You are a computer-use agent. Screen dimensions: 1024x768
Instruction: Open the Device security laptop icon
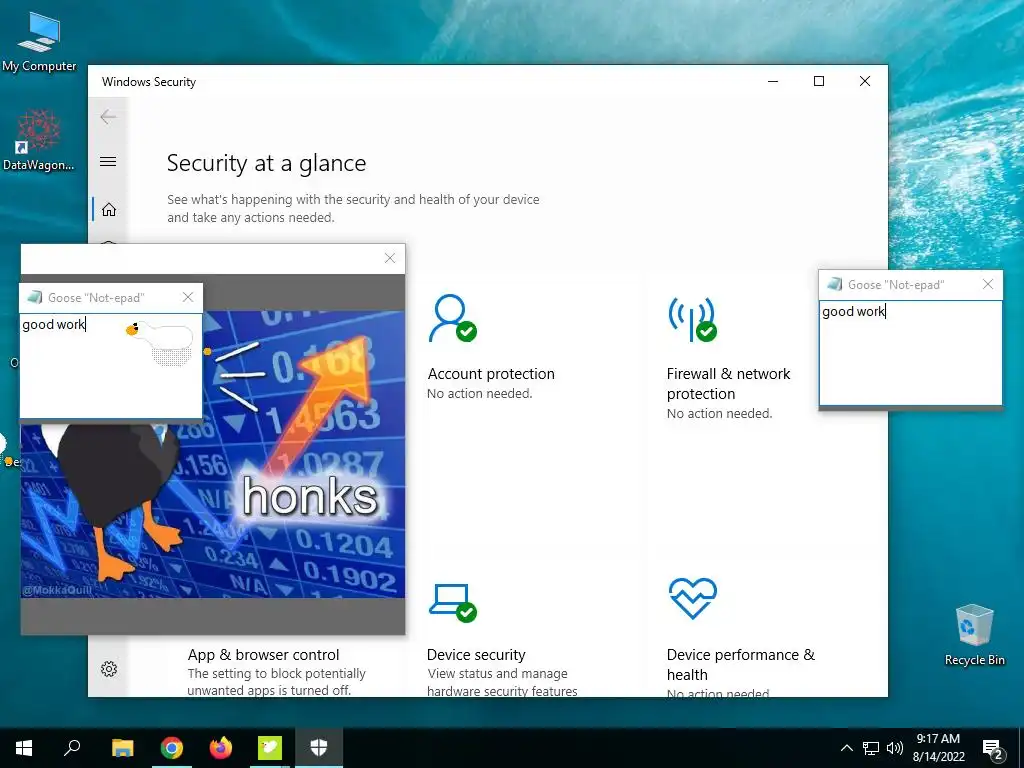tap(453, 603)
